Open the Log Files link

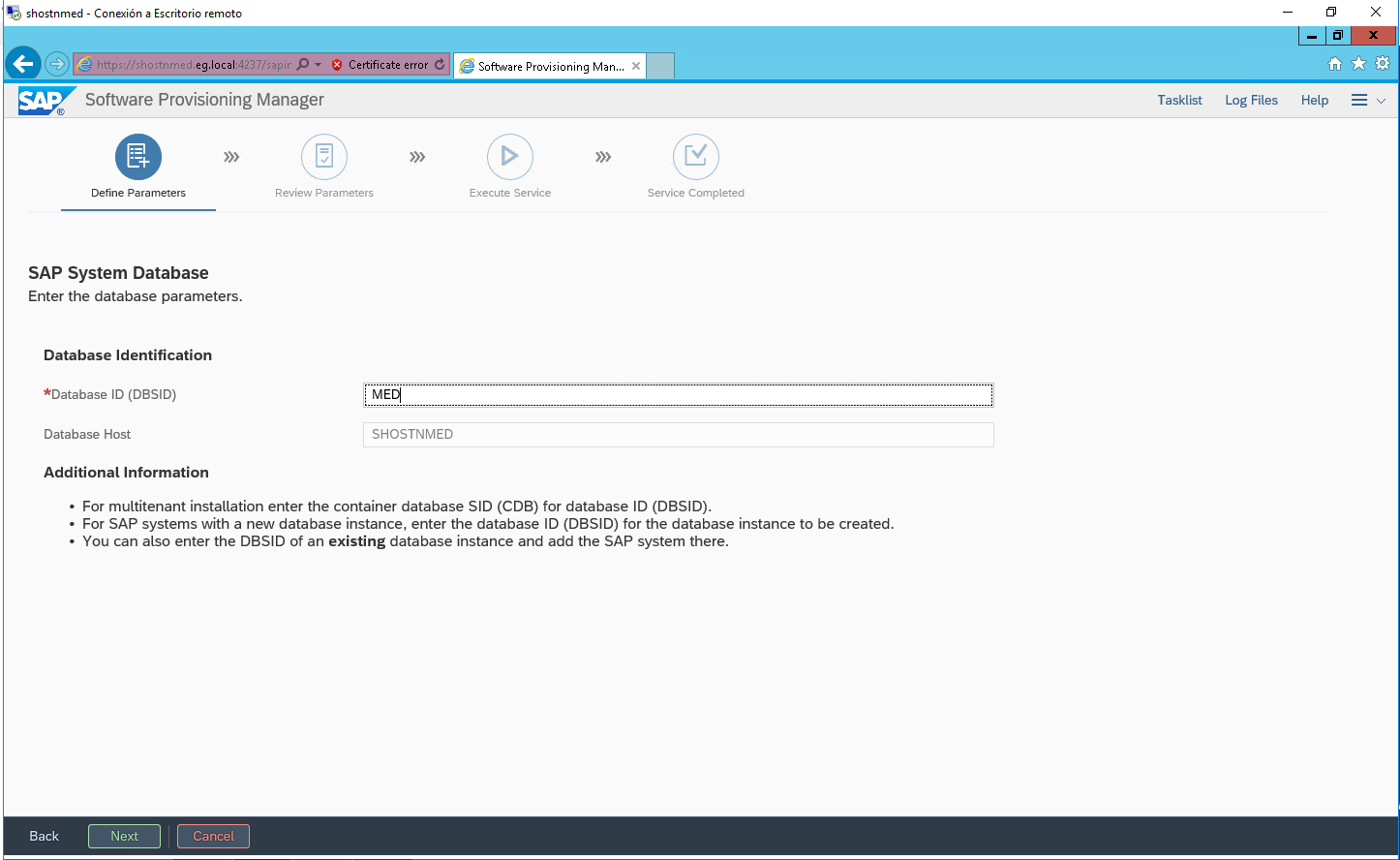point(1251,101)
